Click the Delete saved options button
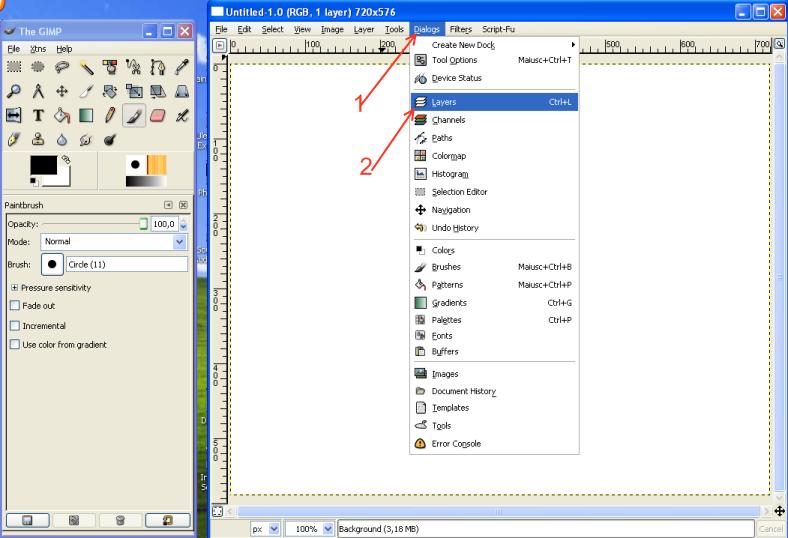Screen dimensions: 788x538 point(120,520)
